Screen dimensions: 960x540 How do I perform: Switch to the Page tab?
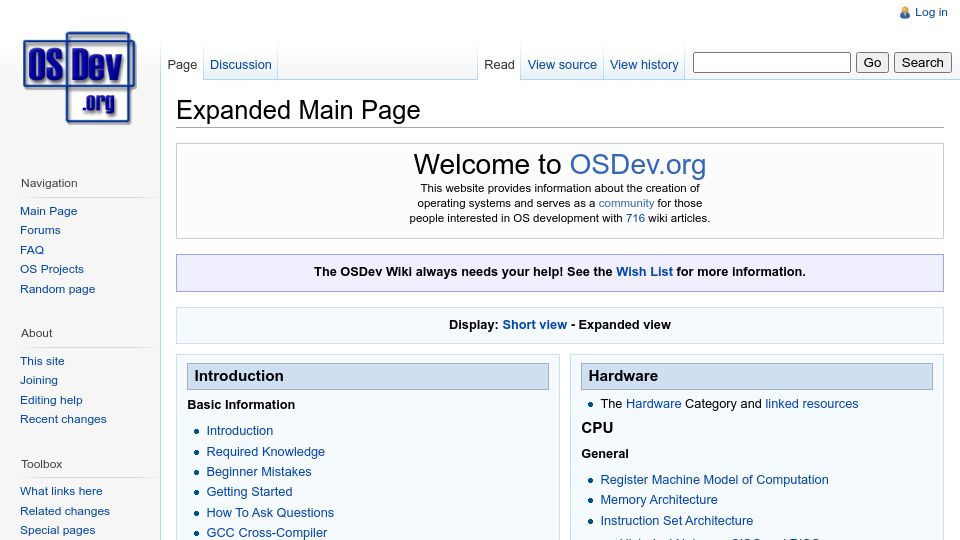click(x=182, y=64)
